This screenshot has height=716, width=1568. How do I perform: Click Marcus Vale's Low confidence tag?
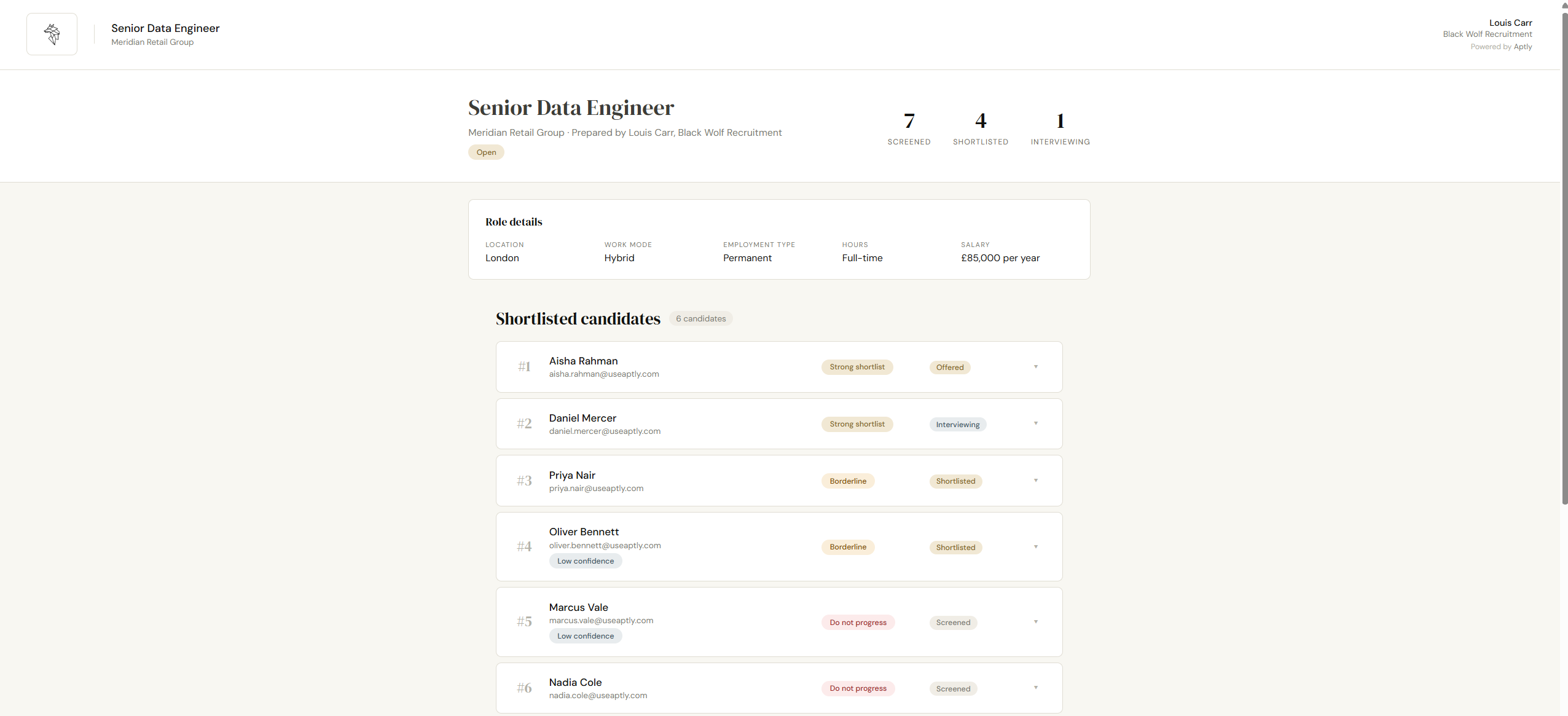coord(586,636)
